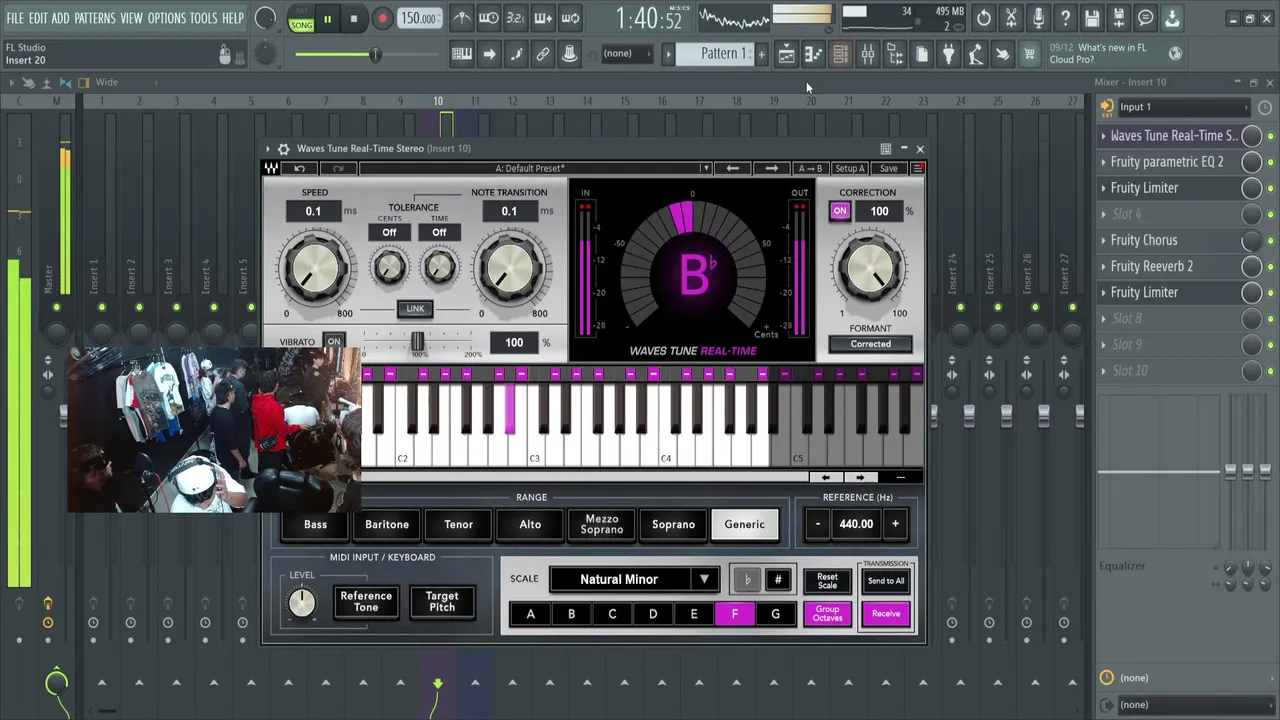Click the Reset Scale button

[x=827, y=581]
